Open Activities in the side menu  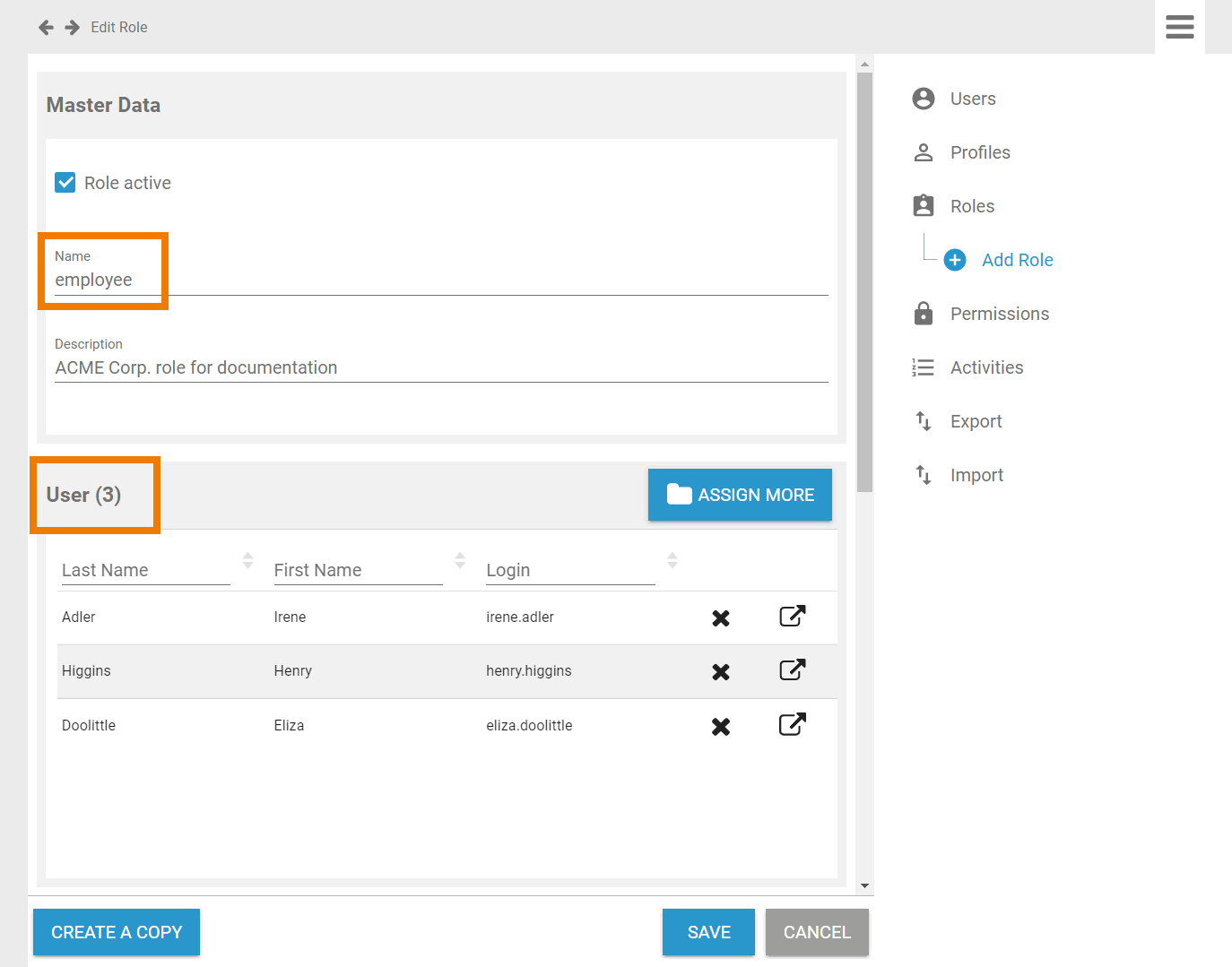pyautogui.click(x=986, y=367)
